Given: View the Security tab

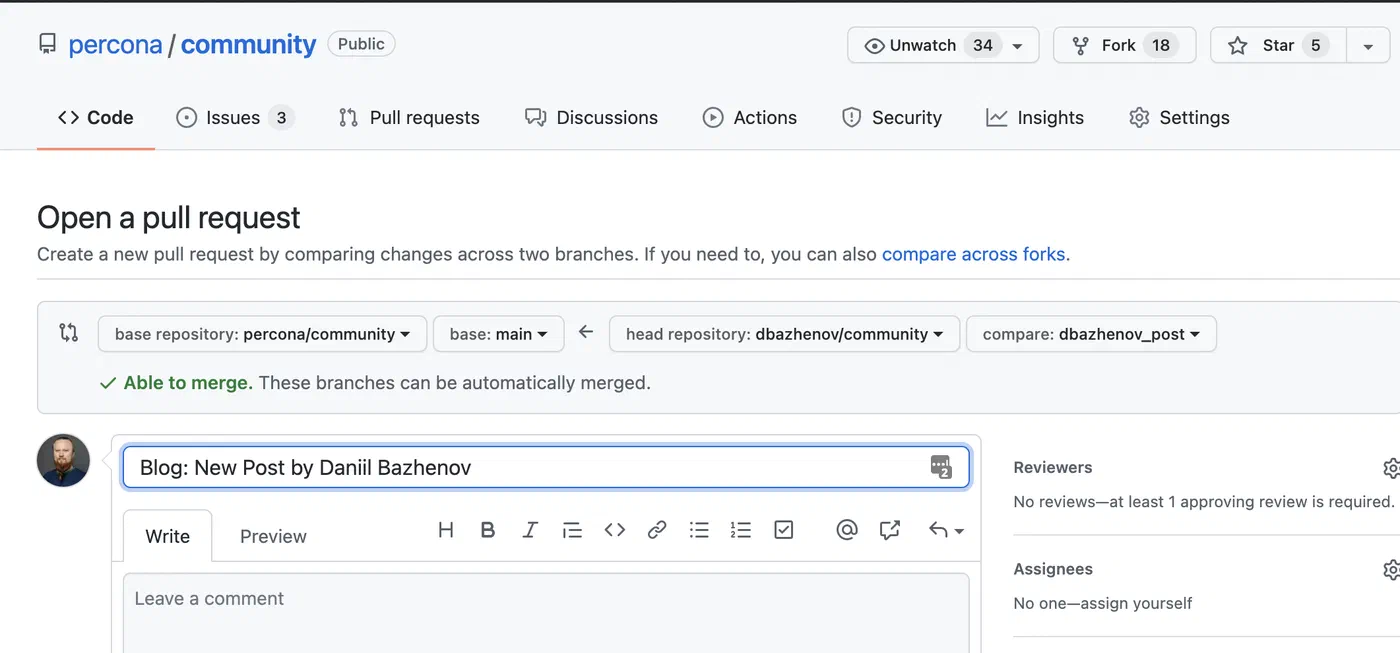Looking at the screenshot, I should (892, 118).
